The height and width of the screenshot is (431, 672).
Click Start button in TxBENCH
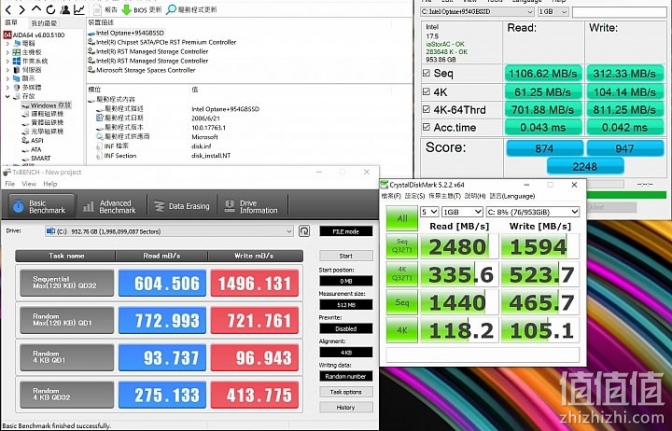click(x=346, y=256)
